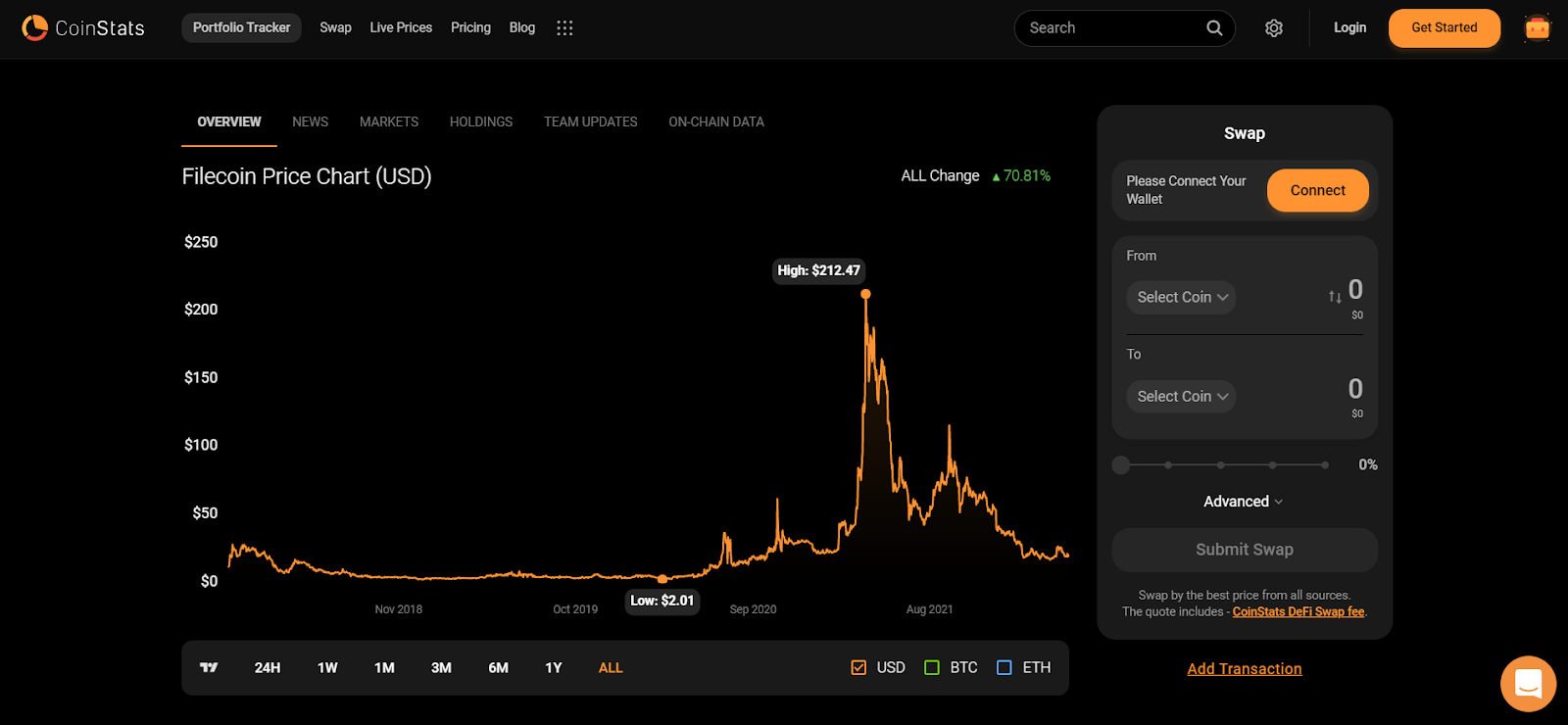The width and height of the screenshot is (1568, 725).
Task: Click the CoinStats logo
Action: (83, 27)
